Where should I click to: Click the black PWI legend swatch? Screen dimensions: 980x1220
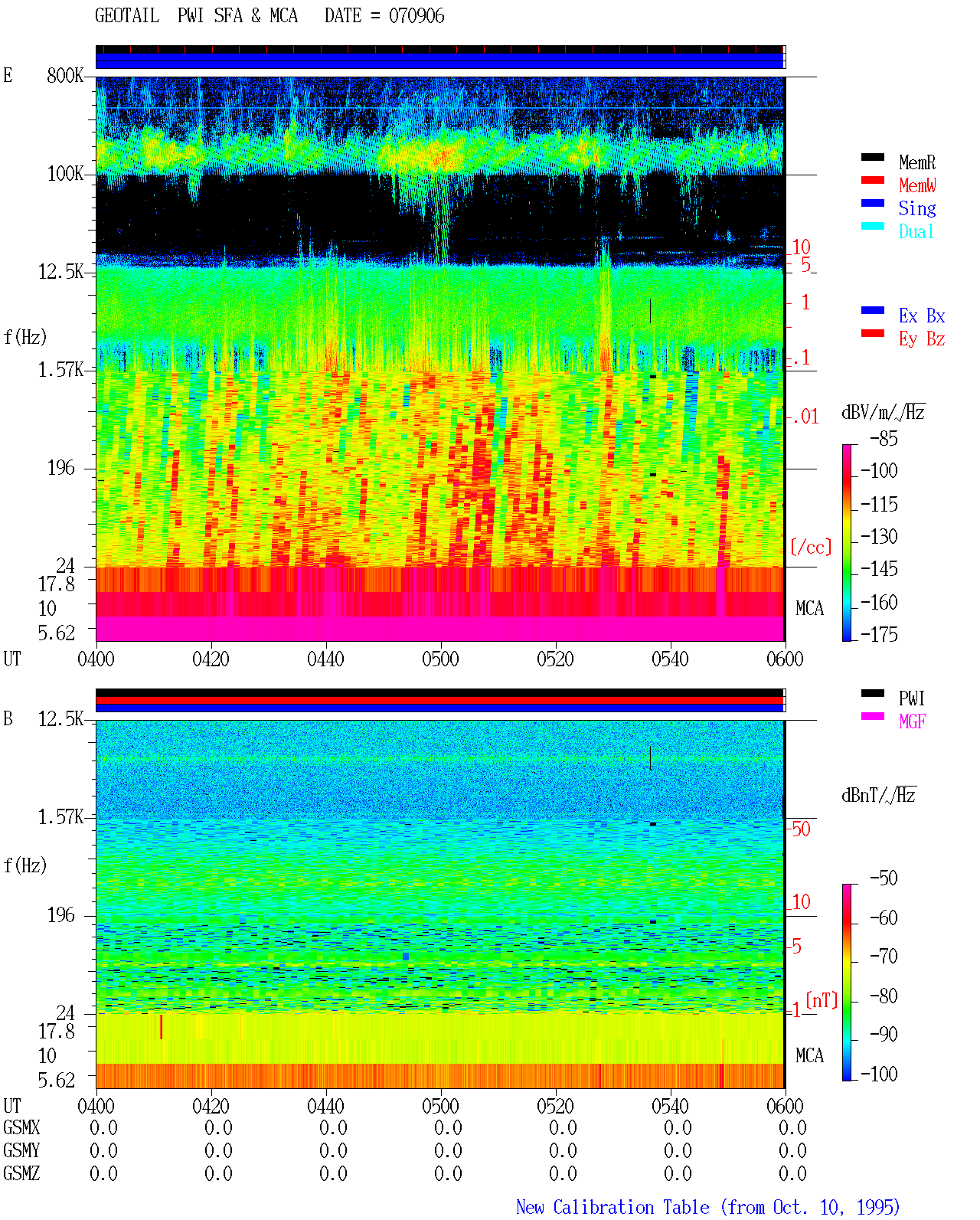tap(872, 693)
